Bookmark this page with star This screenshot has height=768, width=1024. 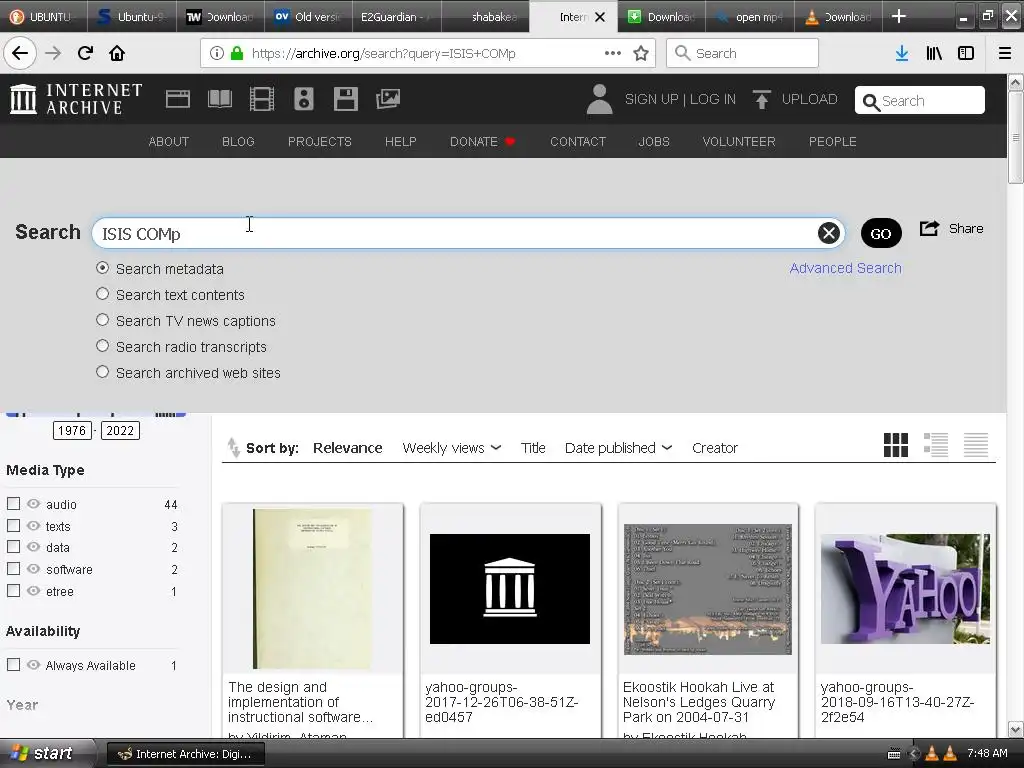(x=641, y=53)
